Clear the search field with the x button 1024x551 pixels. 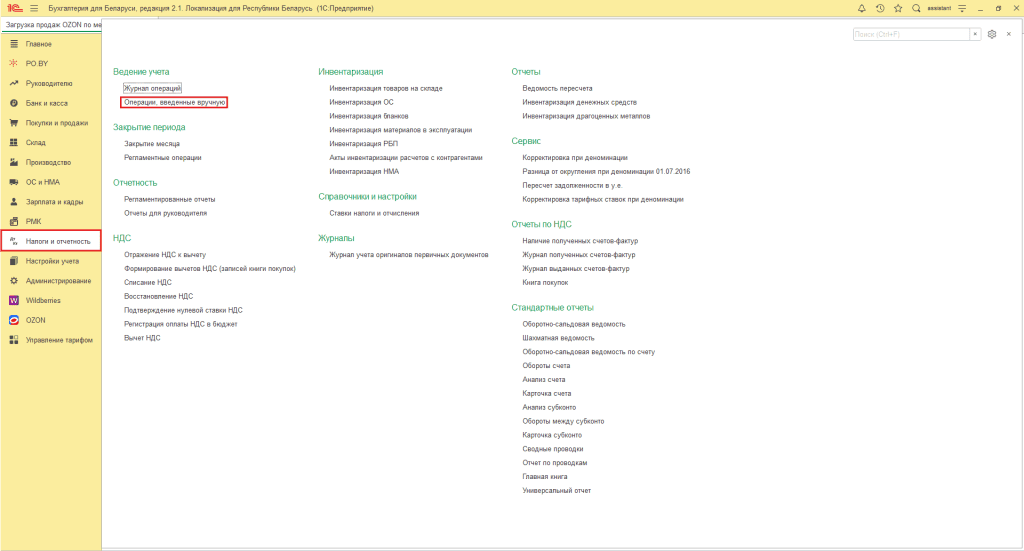pos(975,34)
